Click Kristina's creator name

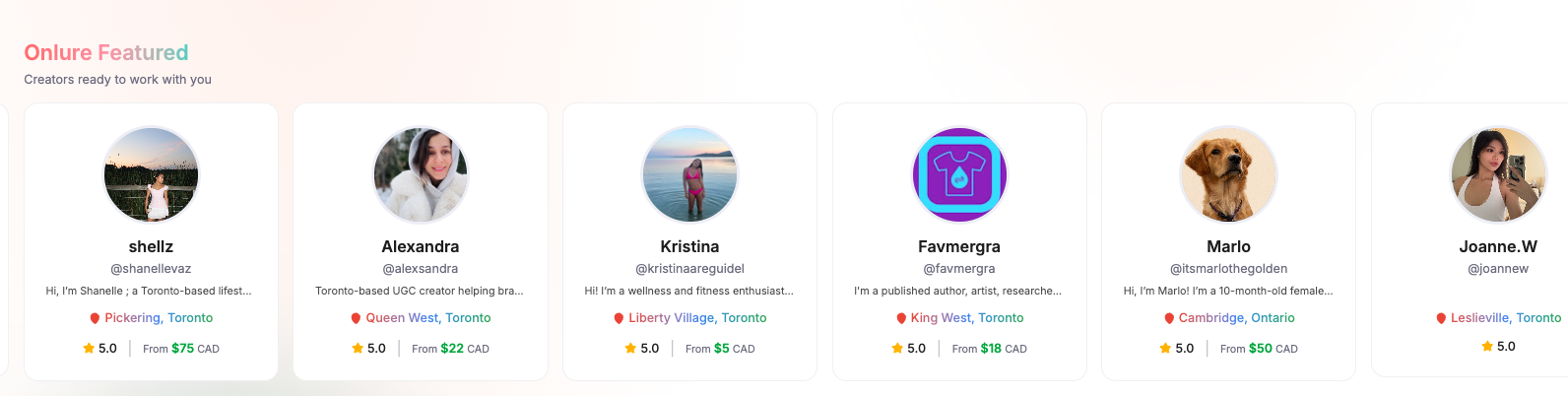[x=689, y=246]
